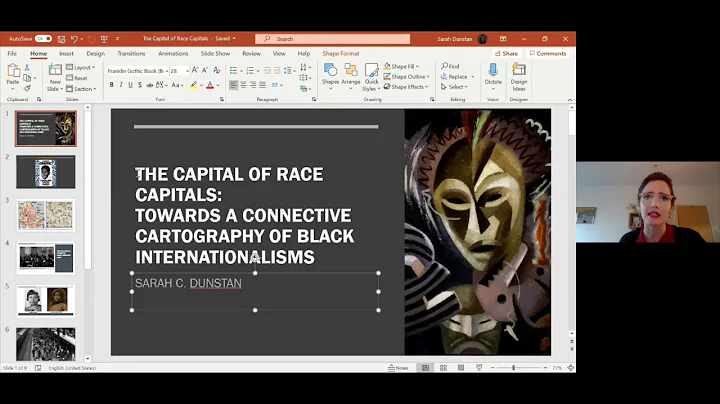
Task: Switch to Reading View
Action: click(461, 368)
